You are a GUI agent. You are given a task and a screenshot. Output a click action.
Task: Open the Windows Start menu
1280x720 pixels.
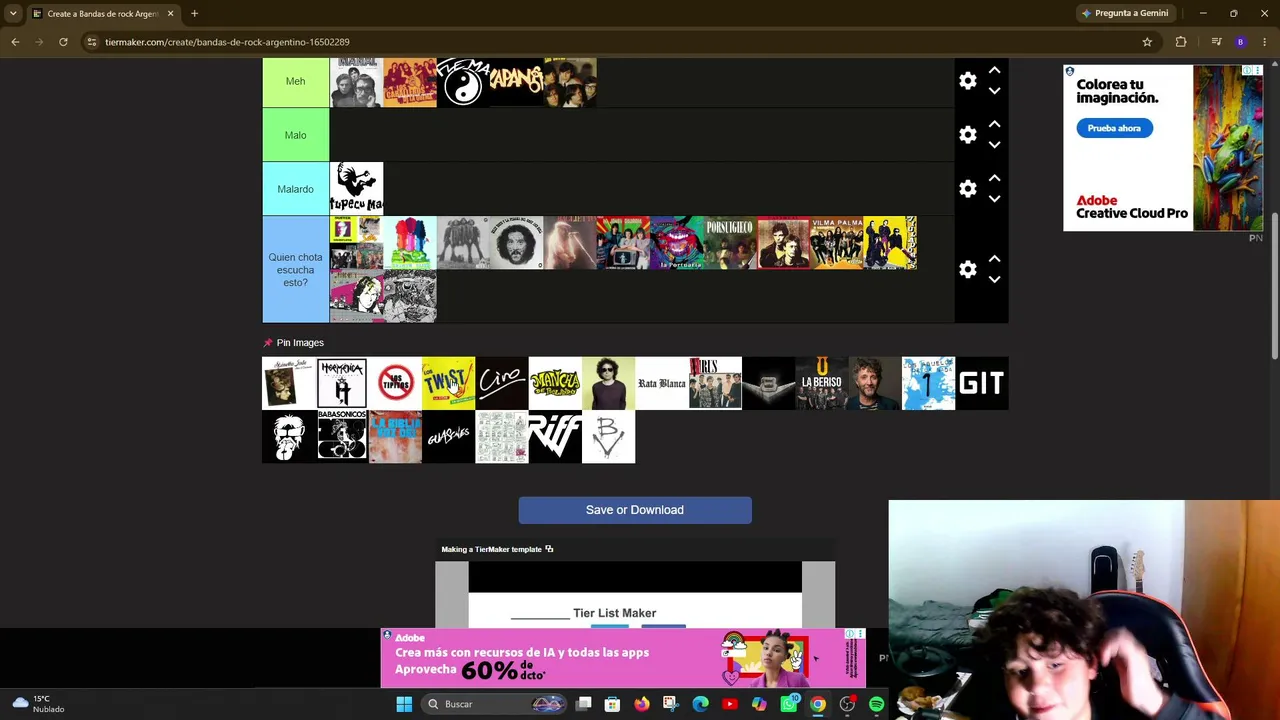click(404, 704)
